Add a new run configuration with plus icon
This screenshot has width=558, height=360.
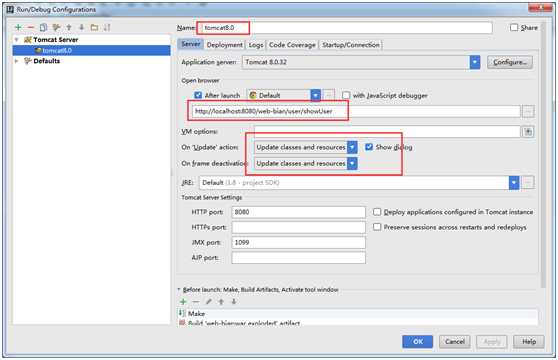coord(18,27)
